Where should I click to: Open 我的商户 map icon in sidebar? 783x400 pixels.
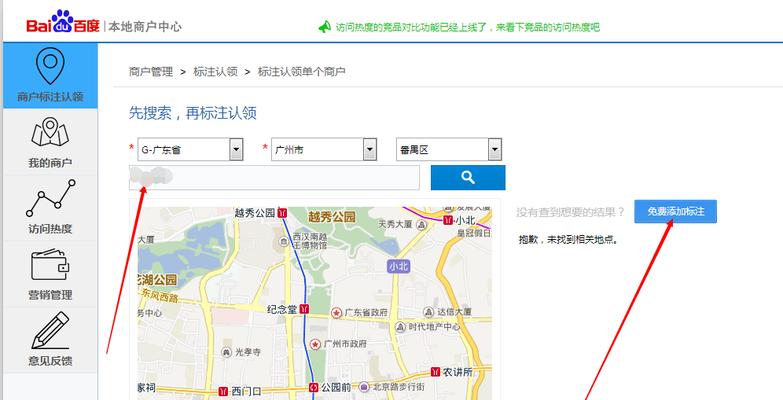tap(50, 132)
